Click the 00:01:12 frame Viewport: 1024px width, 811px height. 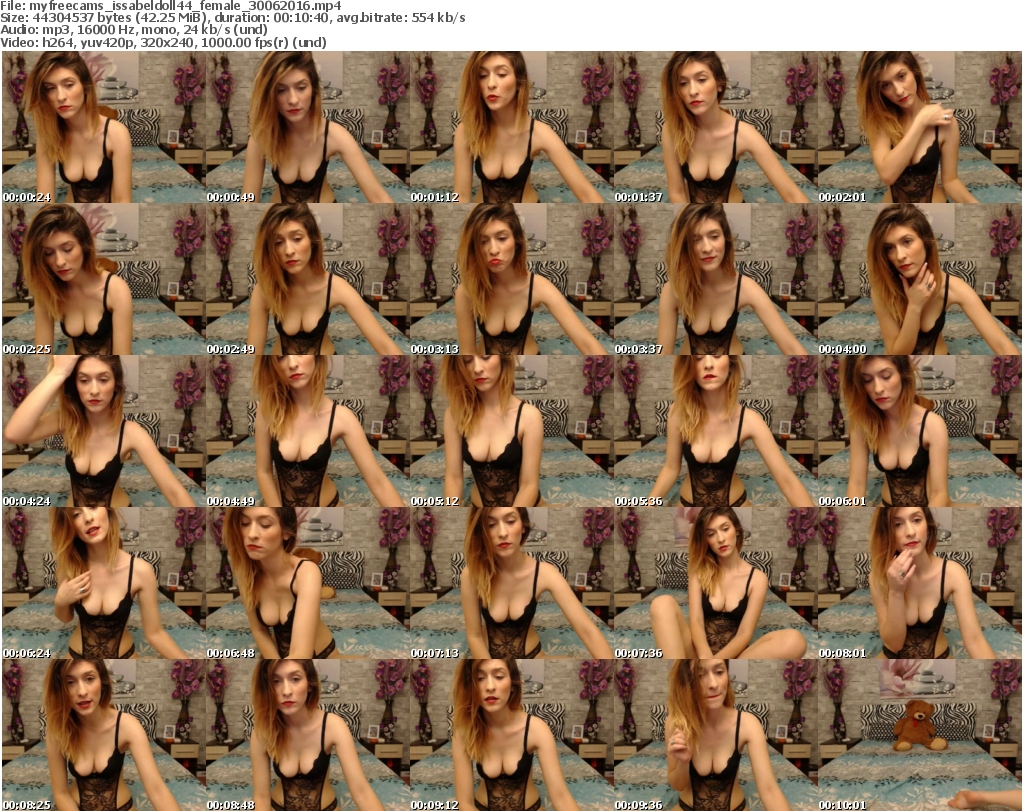point(511,127)
